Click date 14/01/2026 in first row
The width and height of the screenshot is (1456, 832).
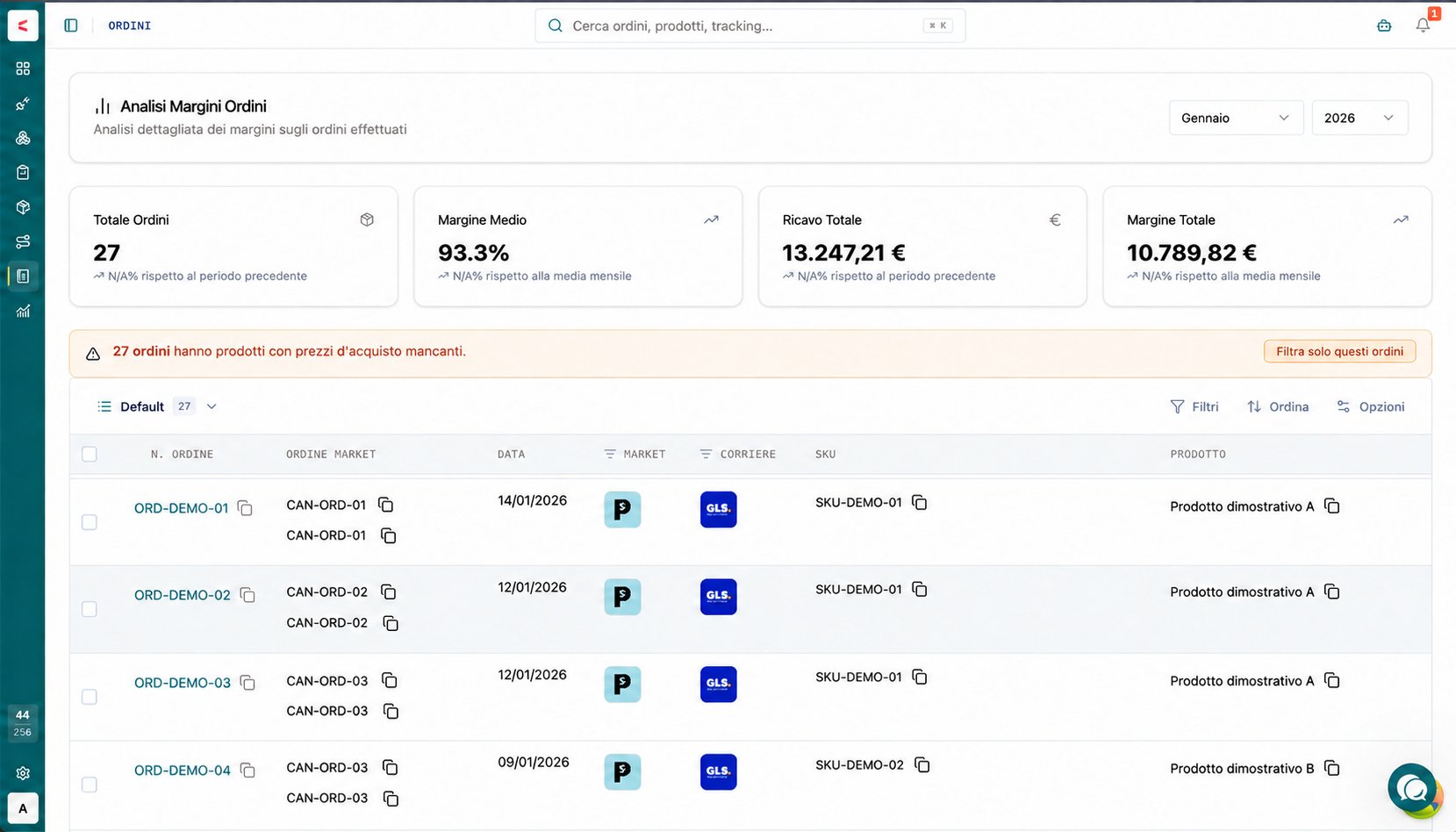(x=532, y=500)
